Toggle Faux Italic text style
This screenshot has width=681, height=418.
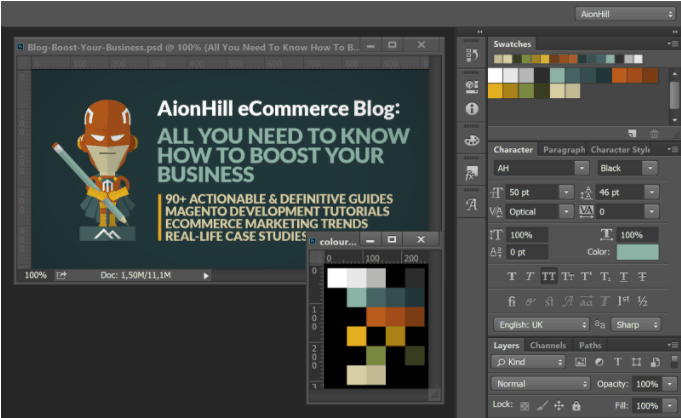(530, 276)
